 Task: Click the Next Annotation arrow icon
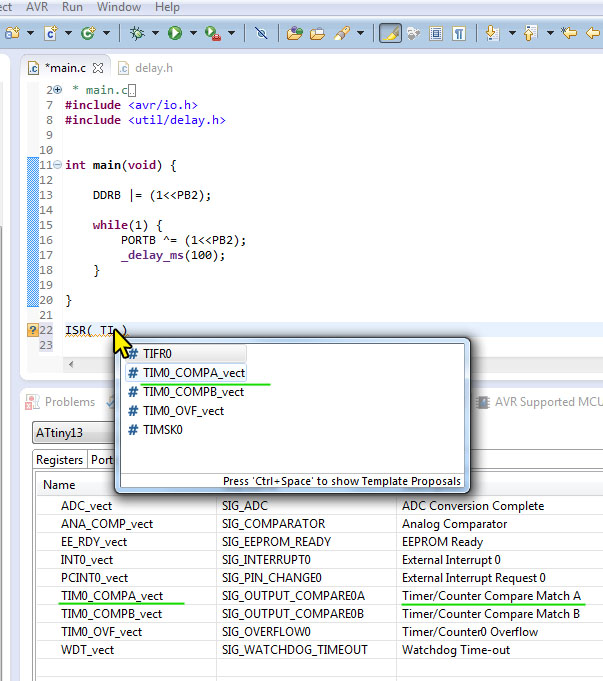tap(492, 33)
